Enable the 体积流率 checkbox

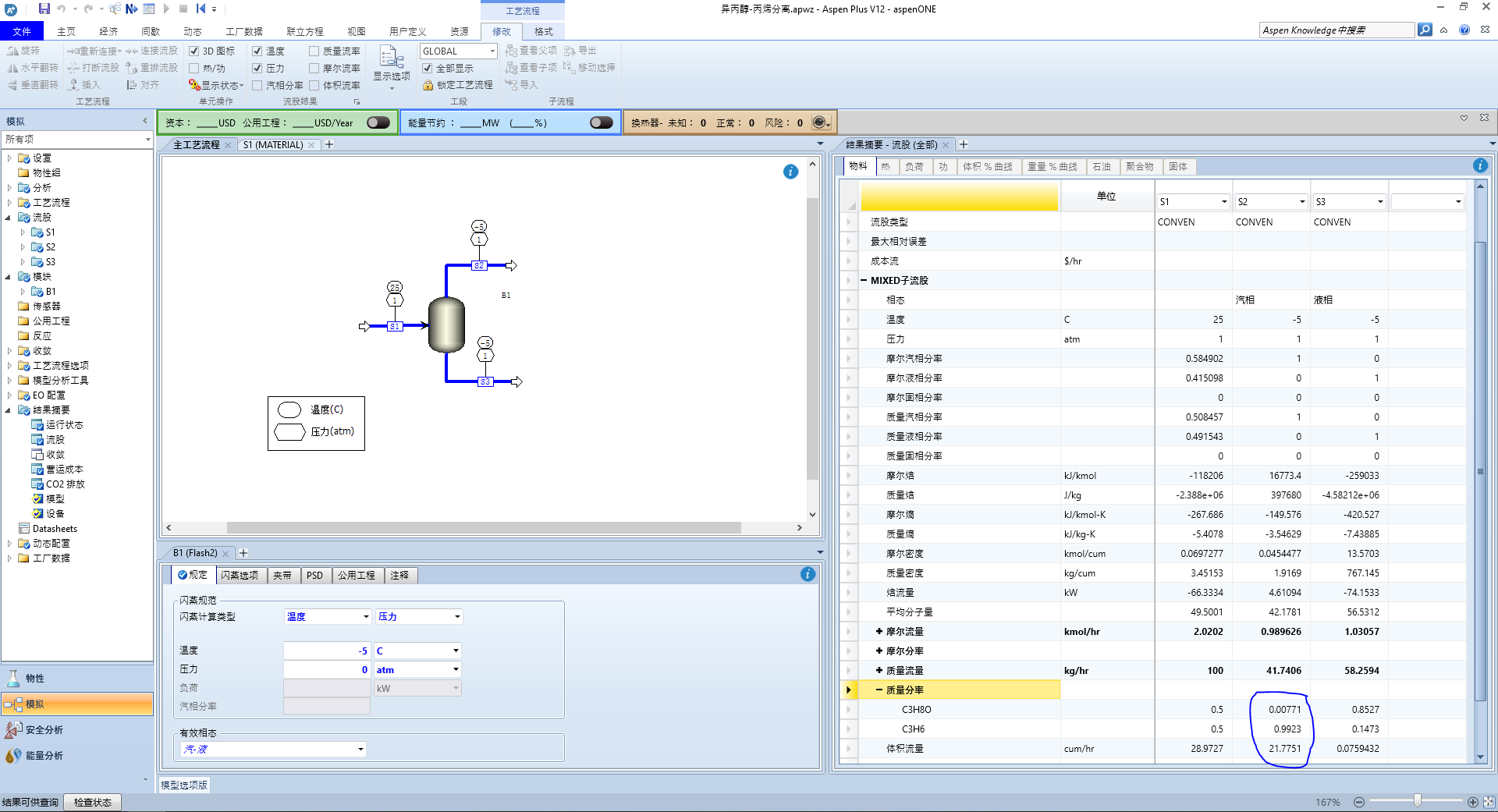[x=314, y=85]
